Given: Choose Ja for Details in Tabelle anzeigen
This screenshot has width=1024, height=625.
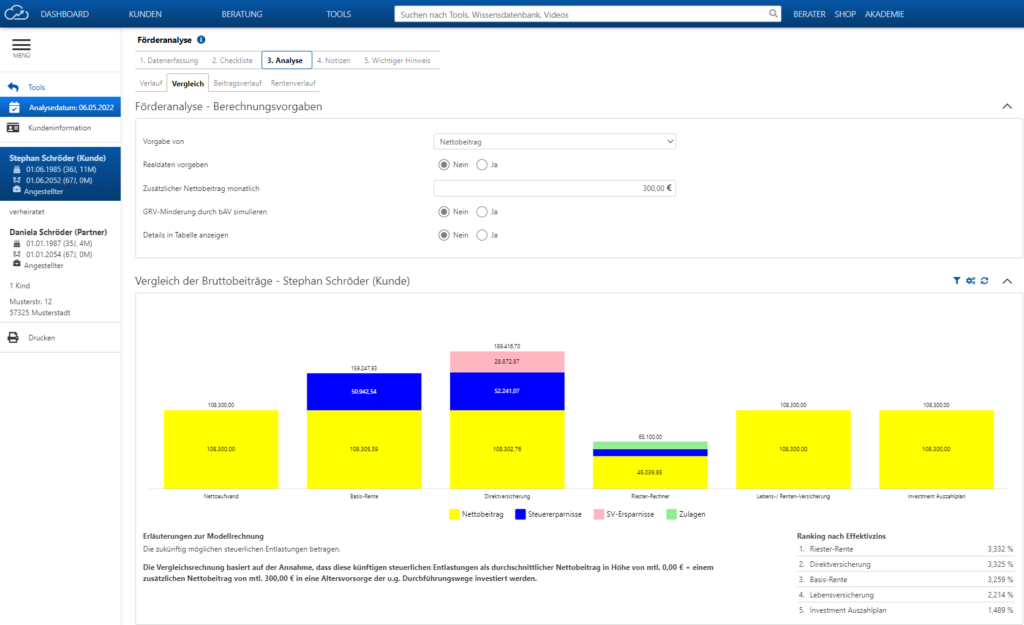Looking at the screenshot, I should (x=482, y=235).
